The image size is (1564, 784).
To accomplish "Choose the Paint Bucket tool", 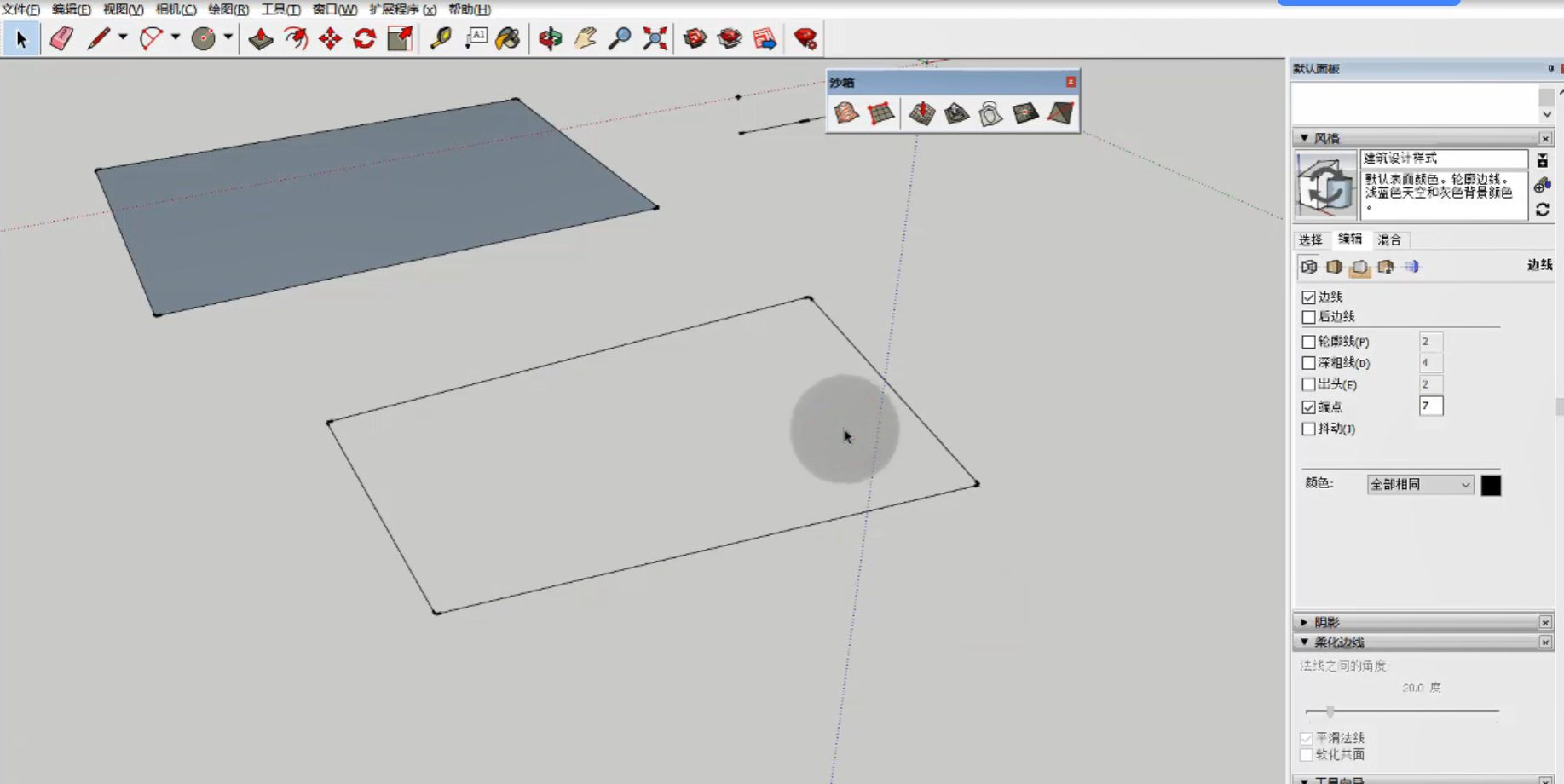I will (508, 38).
